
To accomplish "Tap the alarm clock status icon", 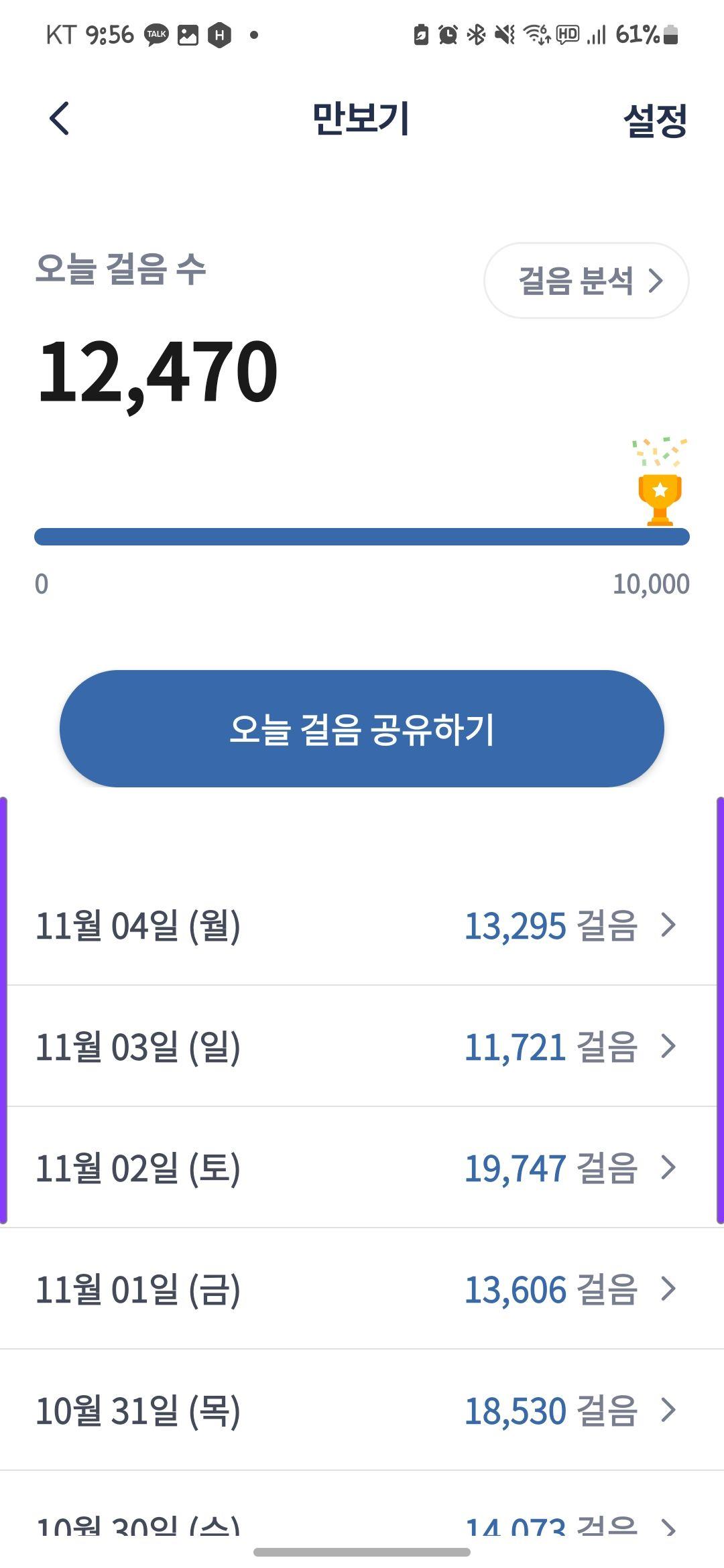I will click(448, 34).
